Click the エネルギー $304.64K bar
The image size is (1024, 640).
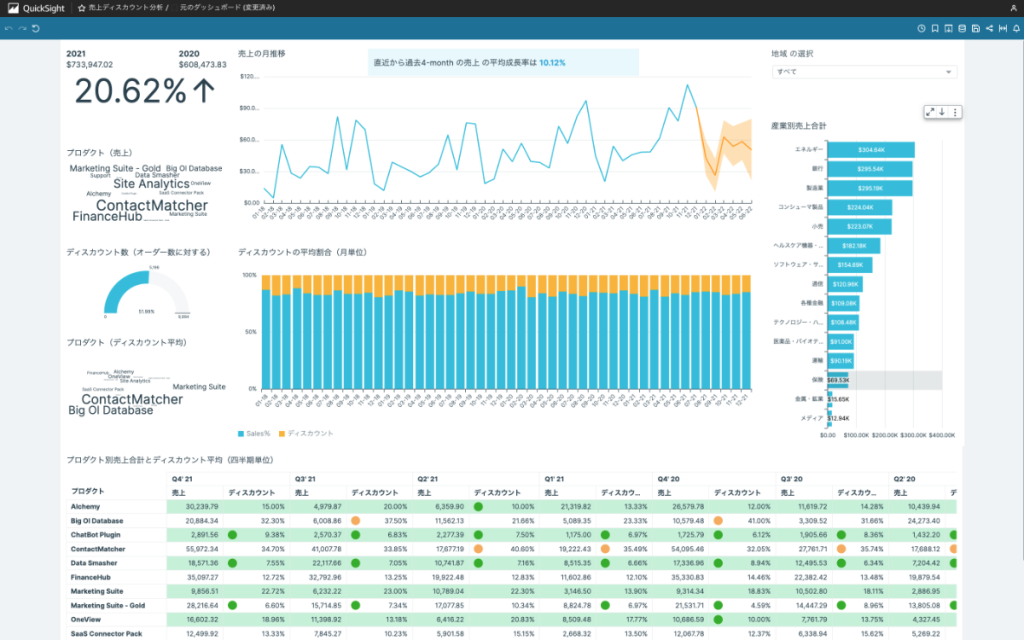pos(871,150)
